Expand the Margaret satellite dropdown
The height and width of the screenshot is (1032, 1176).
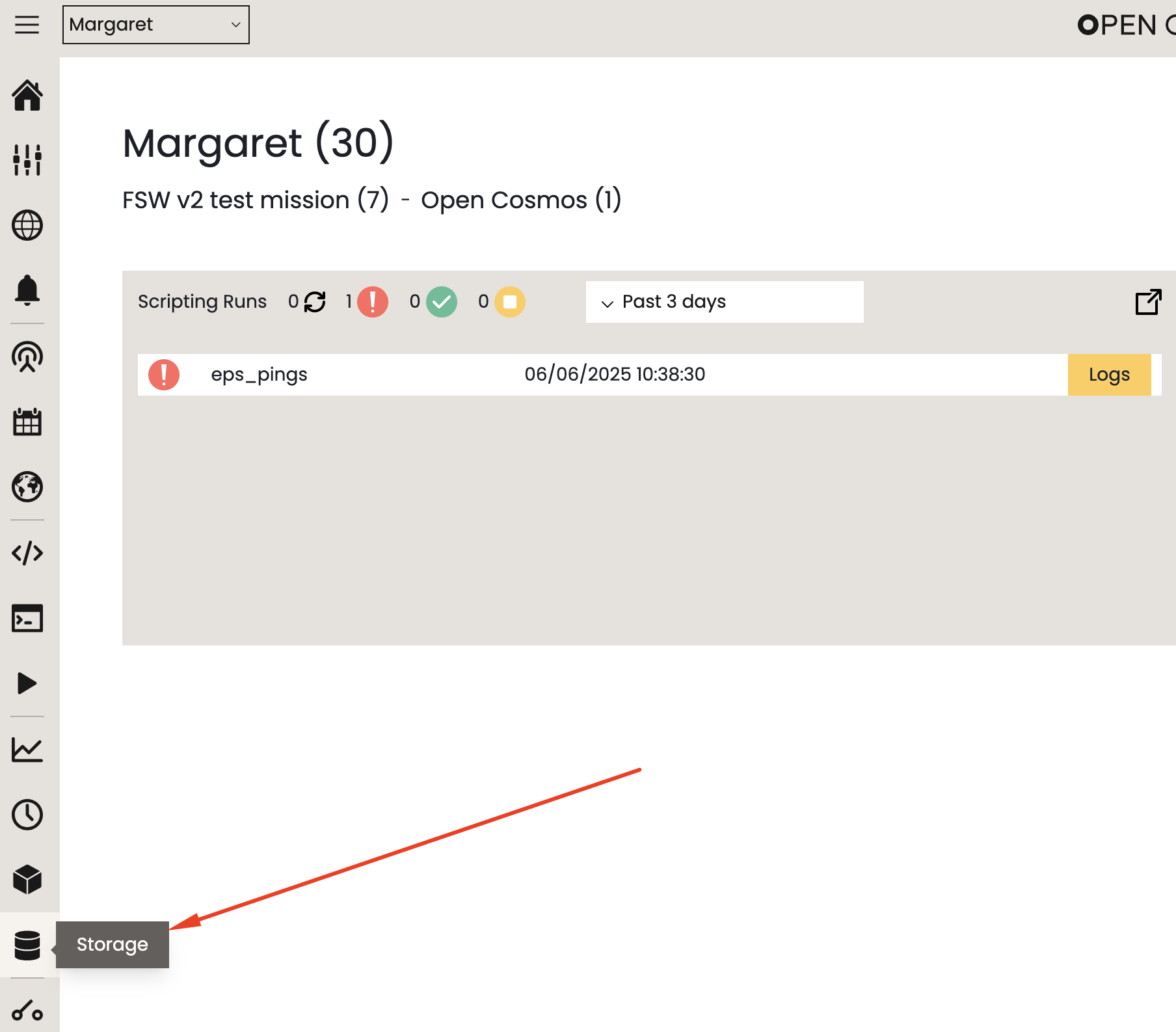pyautogui.click(x=155, y=25)
